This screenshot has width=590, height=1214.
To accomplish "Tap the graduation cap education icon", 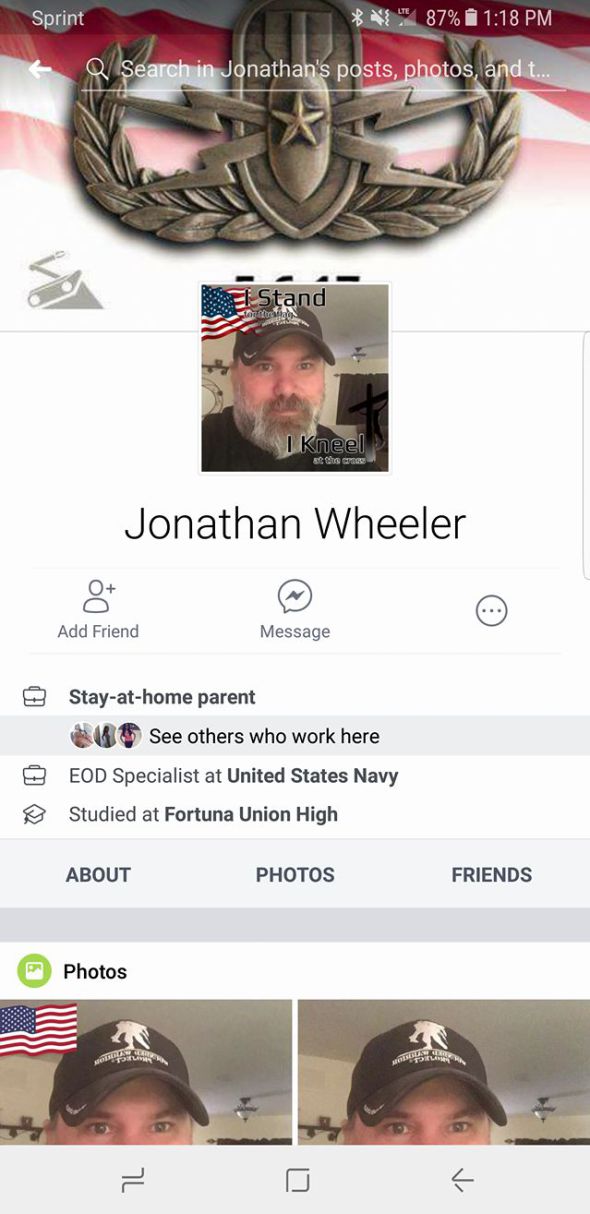I will (35, 815).
